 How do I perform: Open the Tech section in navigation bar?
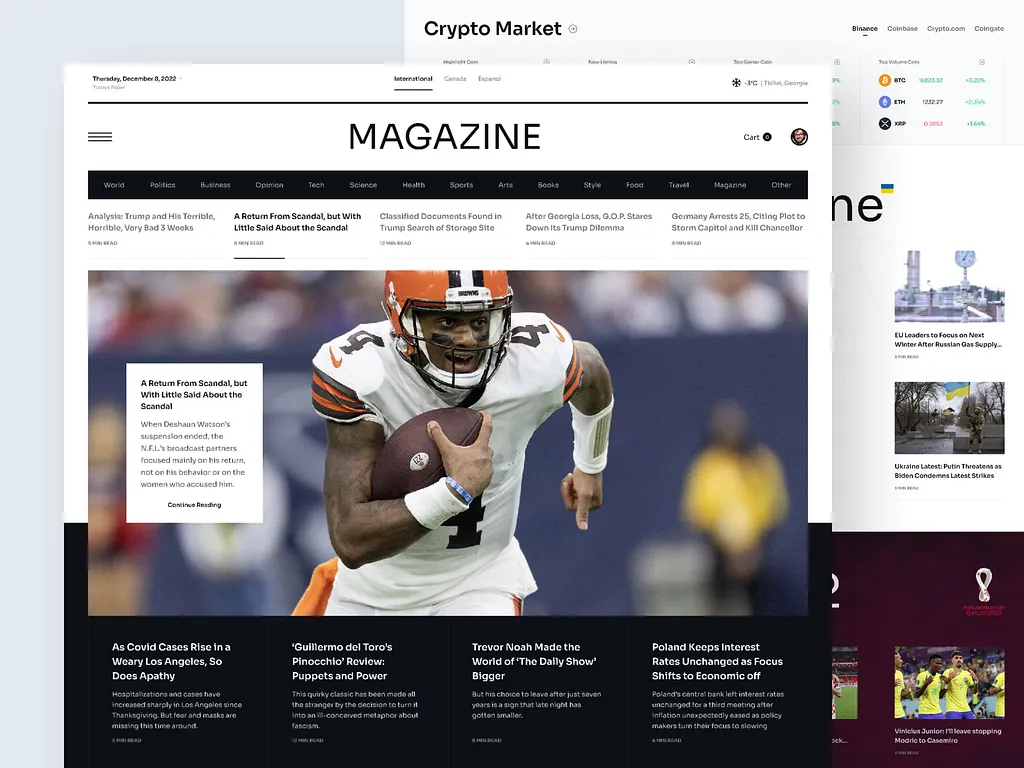click(x=316, y=185)
